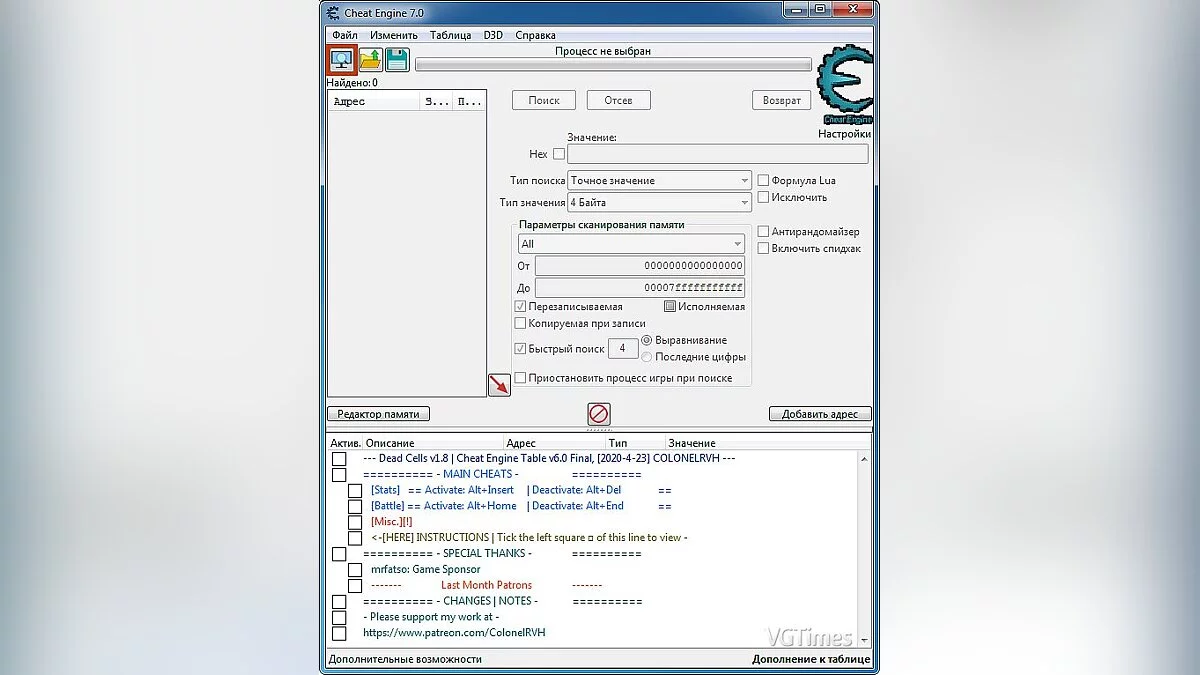Enable the Hex checkbox
1200x675 pixels.
point(559,154)
